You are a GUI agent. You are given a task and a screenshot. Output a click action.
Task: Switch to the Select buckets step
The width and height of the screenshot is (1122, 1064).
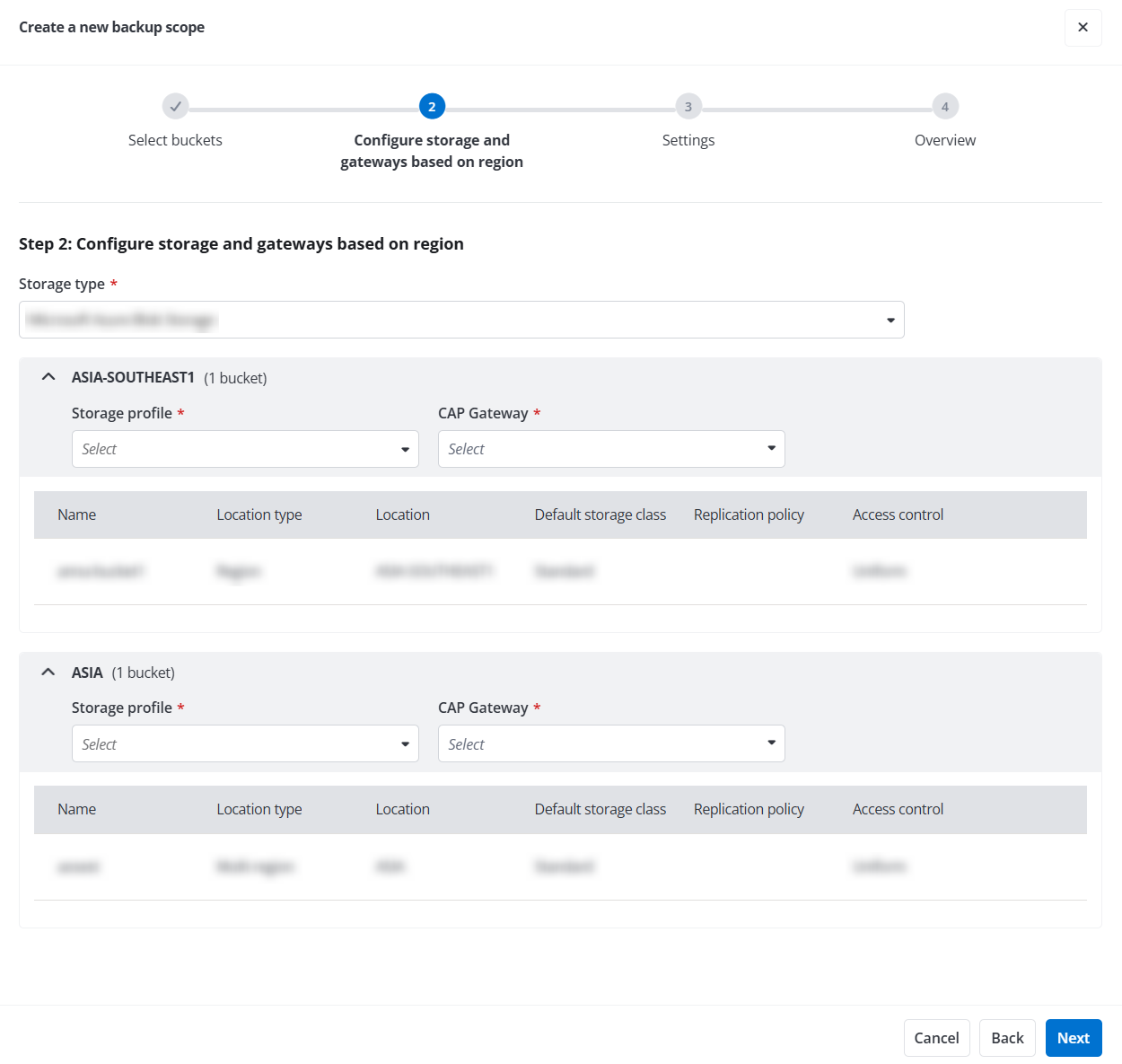click(x=175, y=140)
